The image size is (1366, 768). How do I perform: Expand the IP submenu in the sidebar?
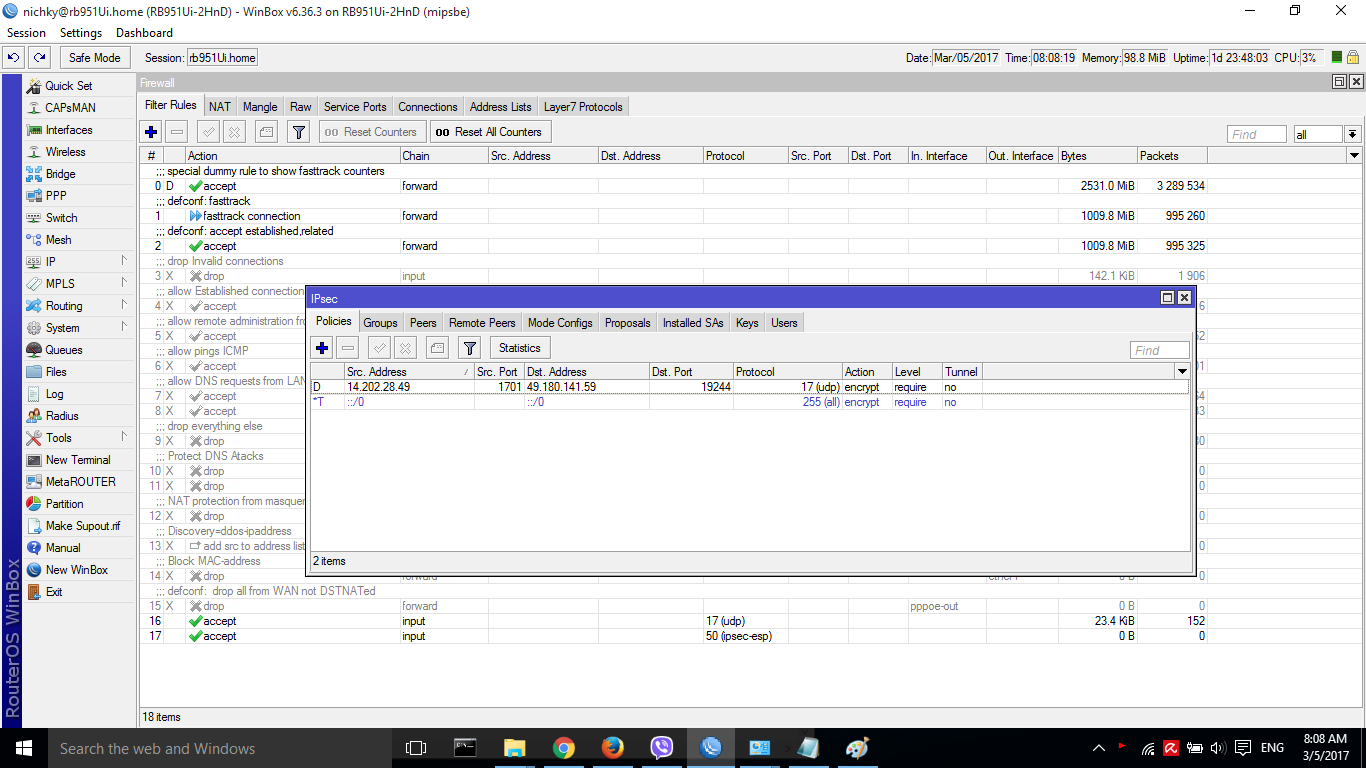51,262
